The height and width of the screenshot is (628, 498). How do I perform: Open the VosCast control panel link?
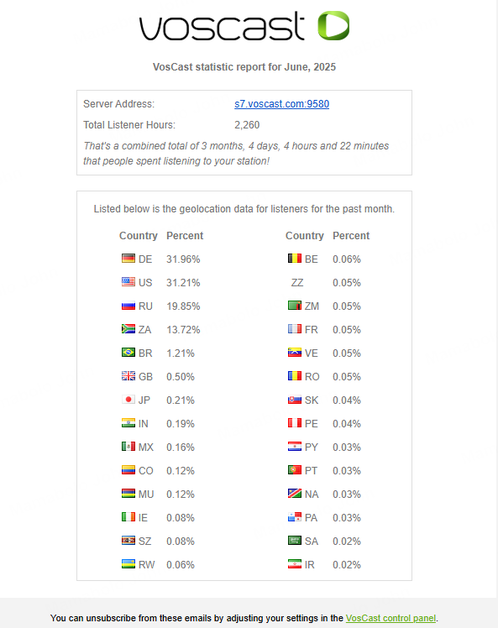pos(391,618)
